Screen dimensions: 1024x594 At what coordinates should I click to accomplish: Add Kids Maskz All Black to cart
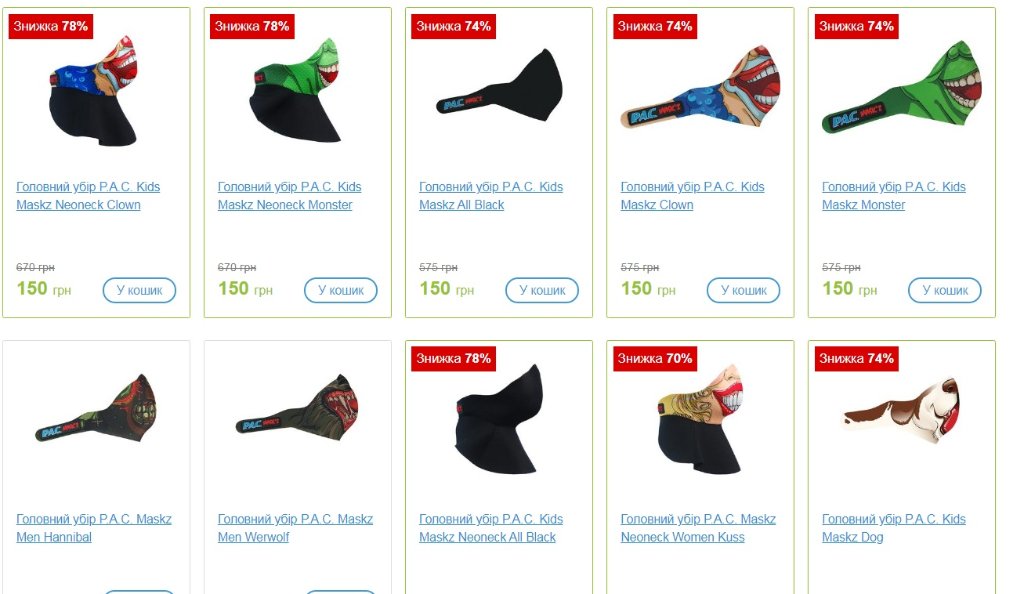coord(542,290)
